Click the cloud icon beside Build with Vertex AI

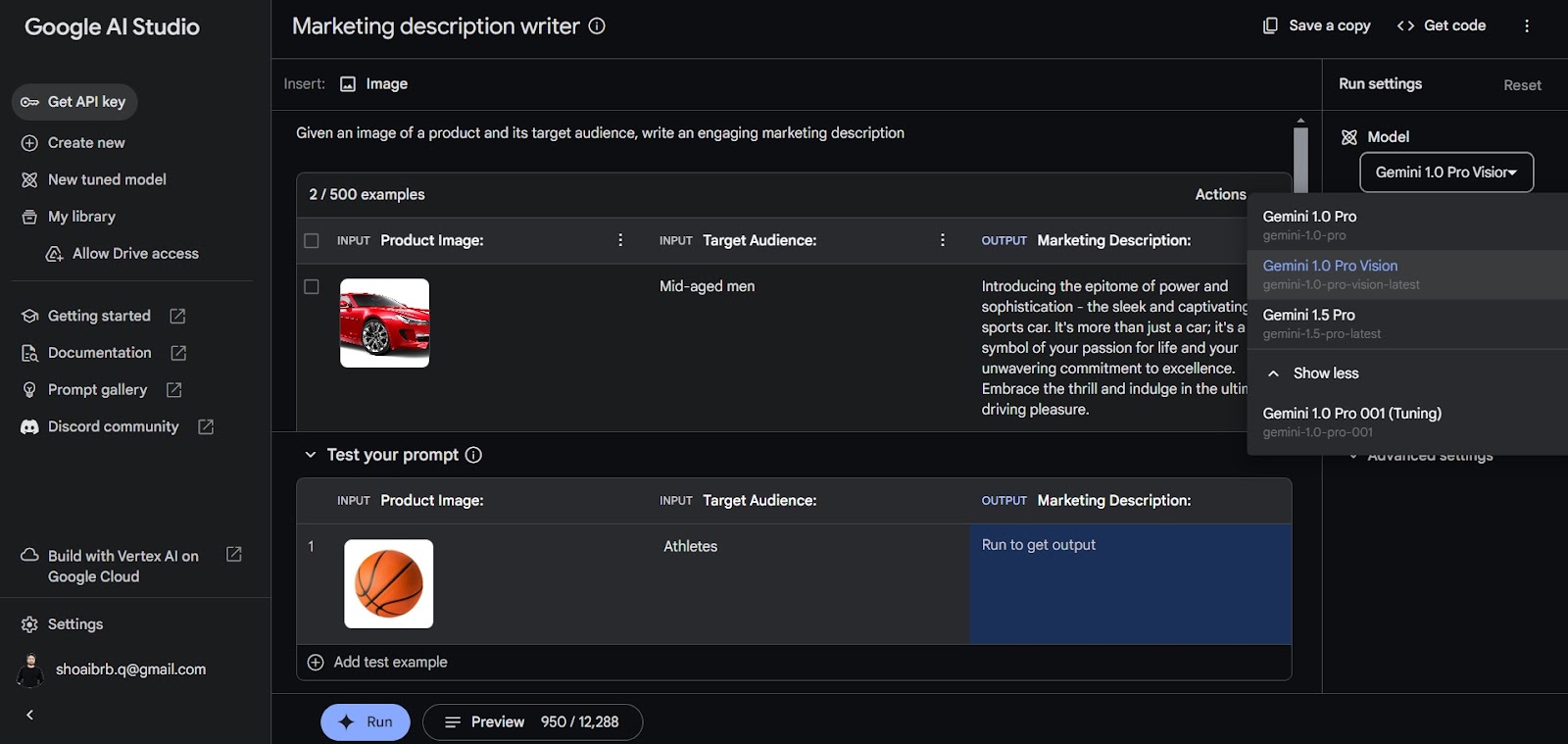[29, 555]
